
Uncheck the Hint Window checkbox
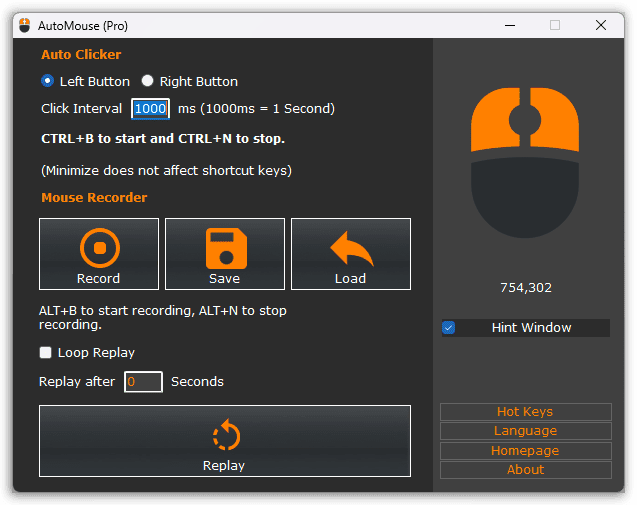pyautogui.click(x=448, y=327)
